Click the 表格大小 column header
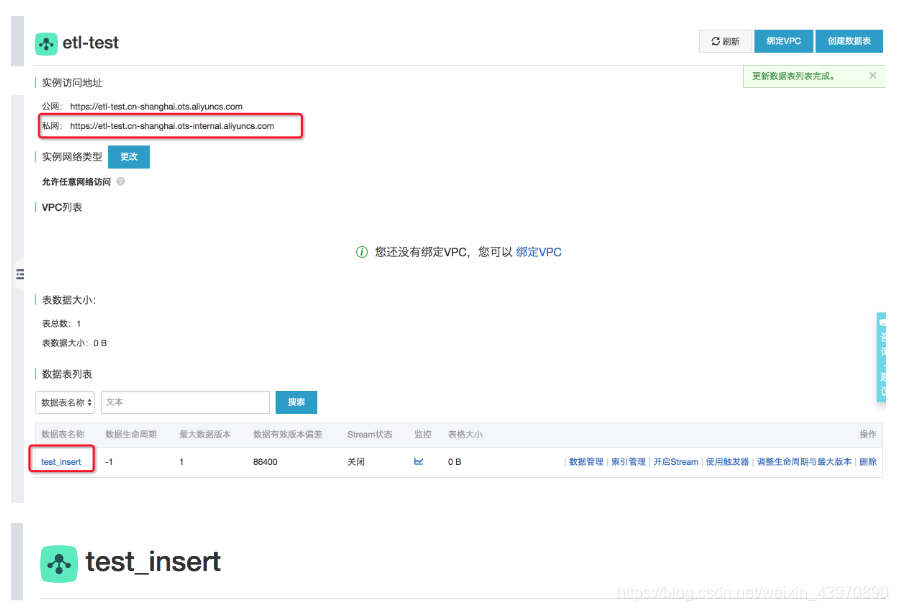The height and width of the screenshot is (611, 898). (x=465, y=435)
